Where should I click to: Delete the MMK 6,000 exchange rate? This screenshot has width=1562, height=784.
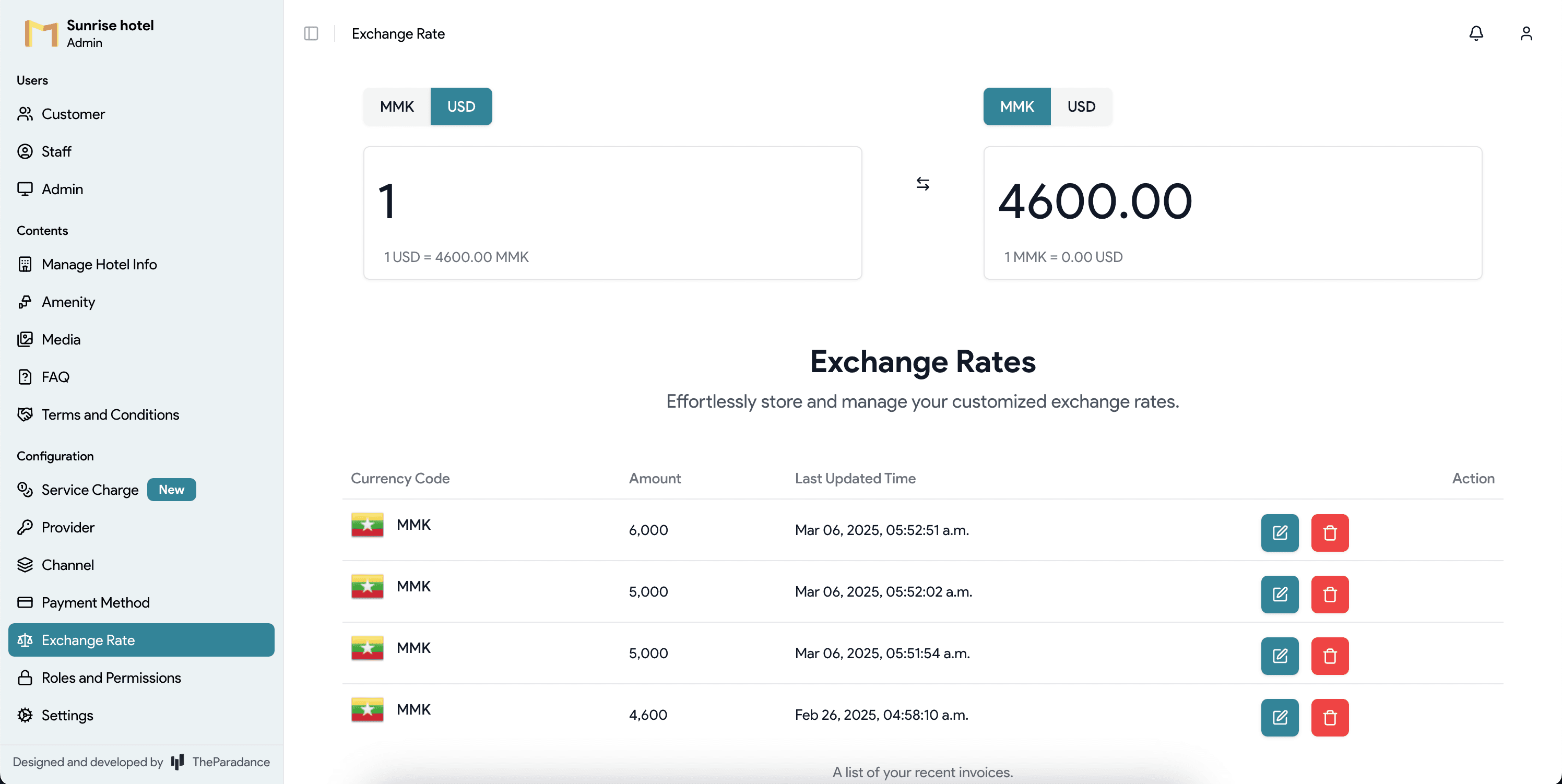click(x=1330, y=533)
